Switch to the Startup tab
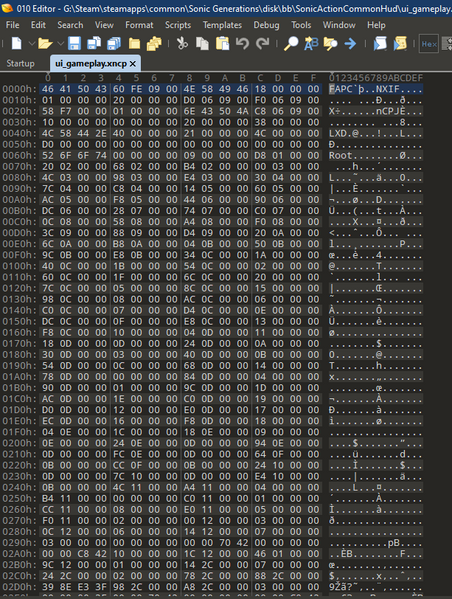Viewport: 452px width, 599px height. (x=20, y=63)
